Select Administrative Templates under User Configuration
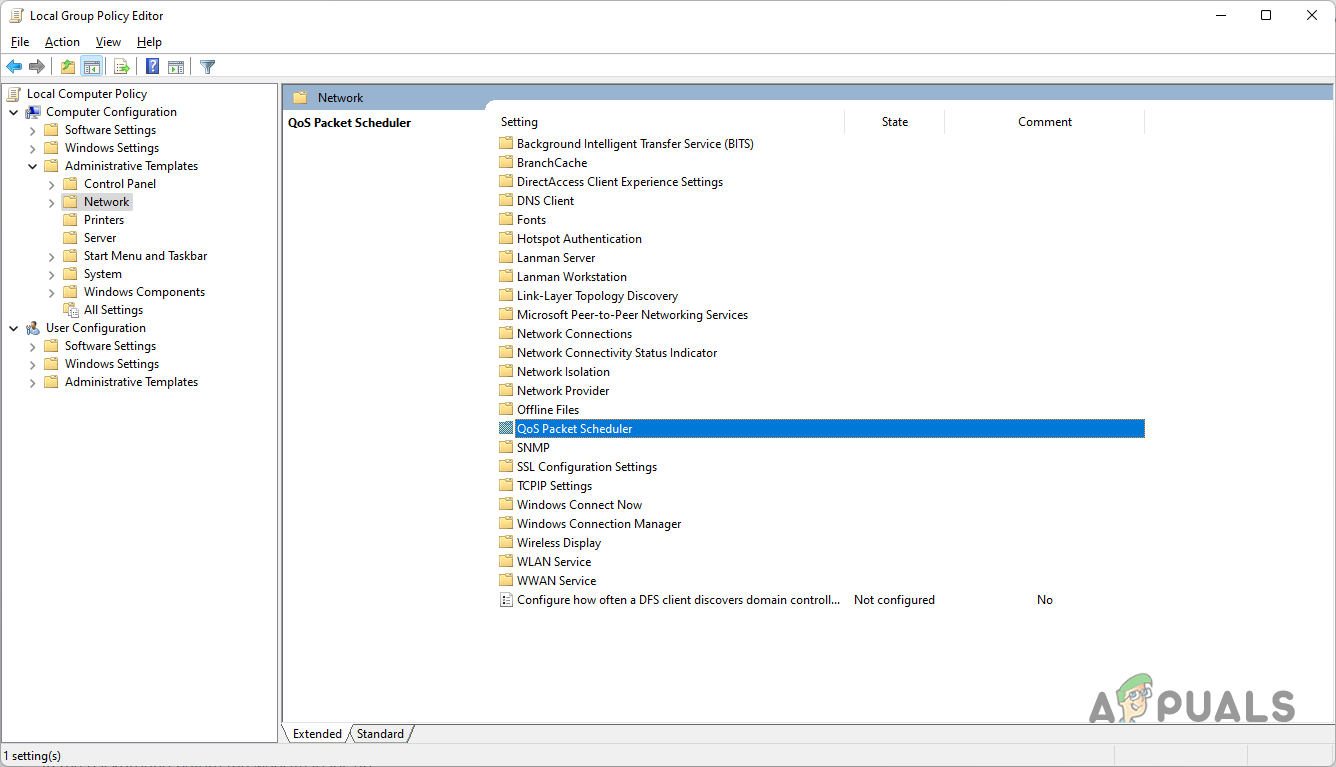This screenshot has height=767, width=1336. (x=131, y=382)
